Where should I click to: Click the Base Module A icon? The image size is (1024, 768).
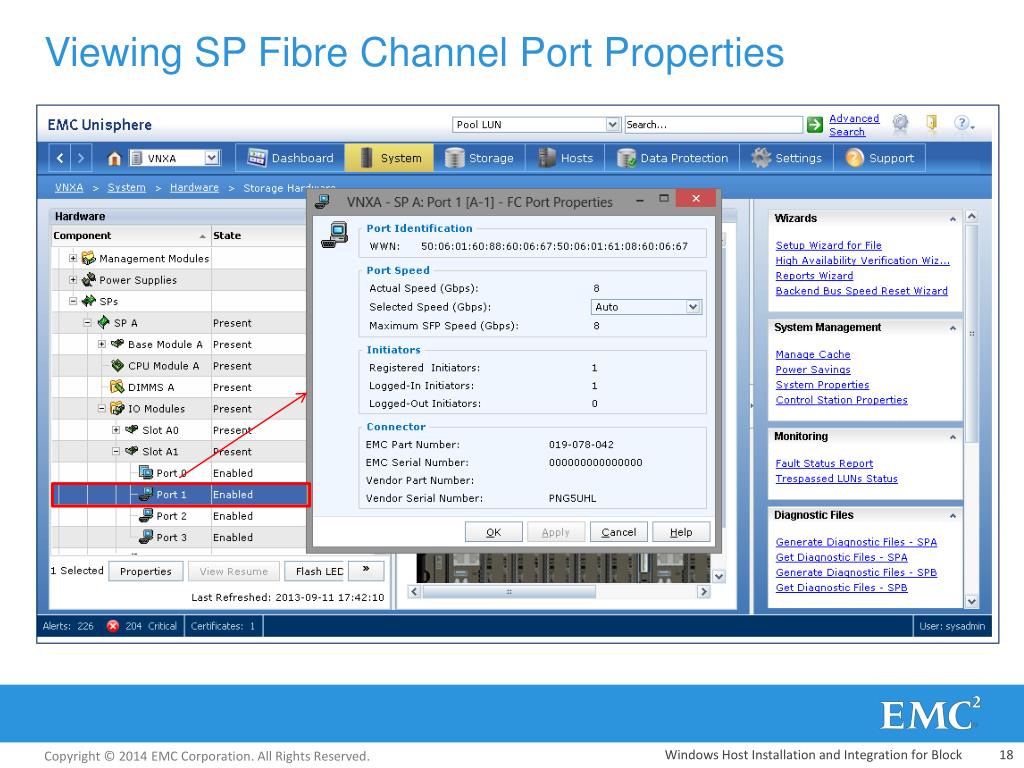pyautogui.click(x=118, y=344)
